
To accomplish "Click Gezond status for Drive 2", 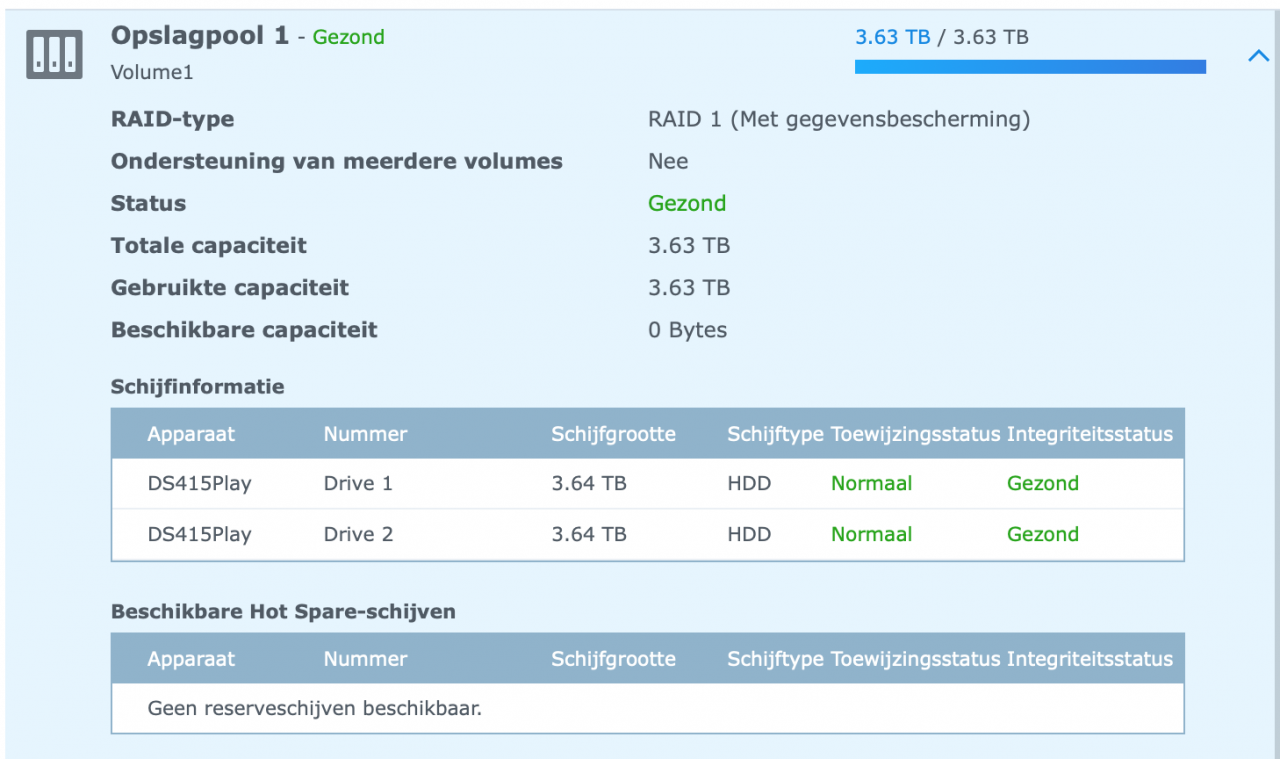I will (1042, 535).
